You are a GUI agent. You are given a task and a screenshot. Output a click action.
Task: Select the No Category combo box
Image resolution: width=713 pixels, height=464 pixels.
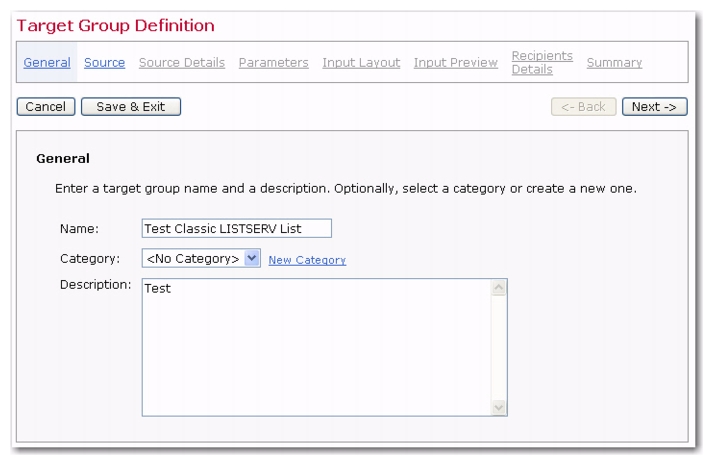pos(201,258)
